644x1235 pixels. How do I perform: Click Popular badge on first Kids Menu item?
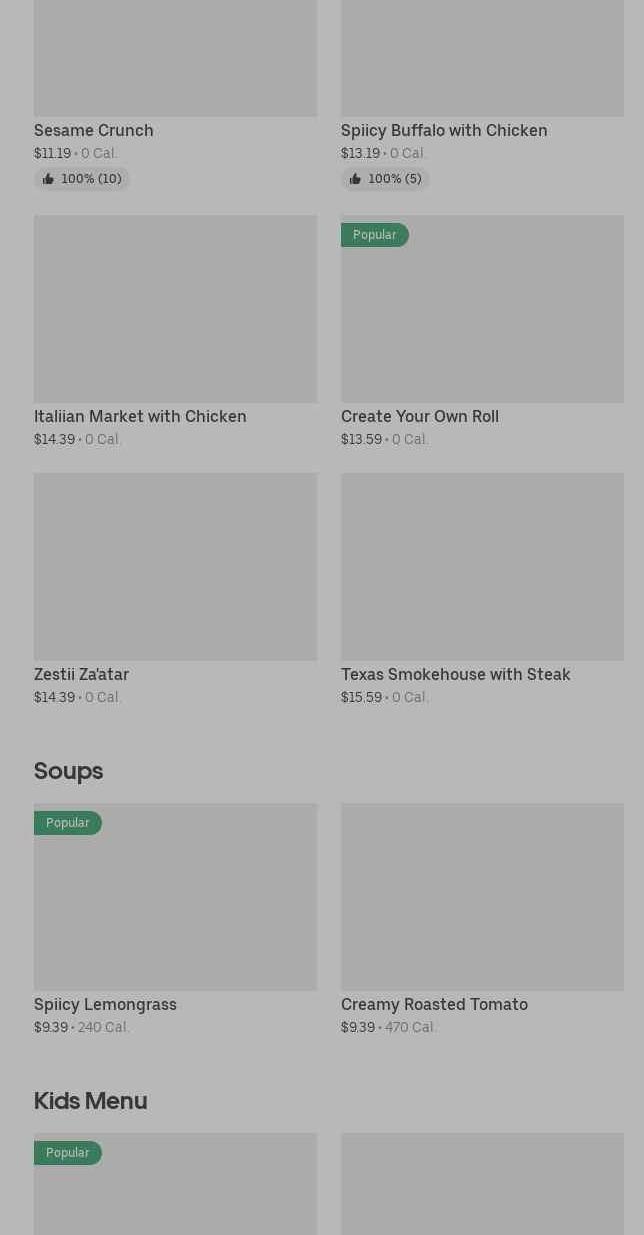tap(67, 1153)
